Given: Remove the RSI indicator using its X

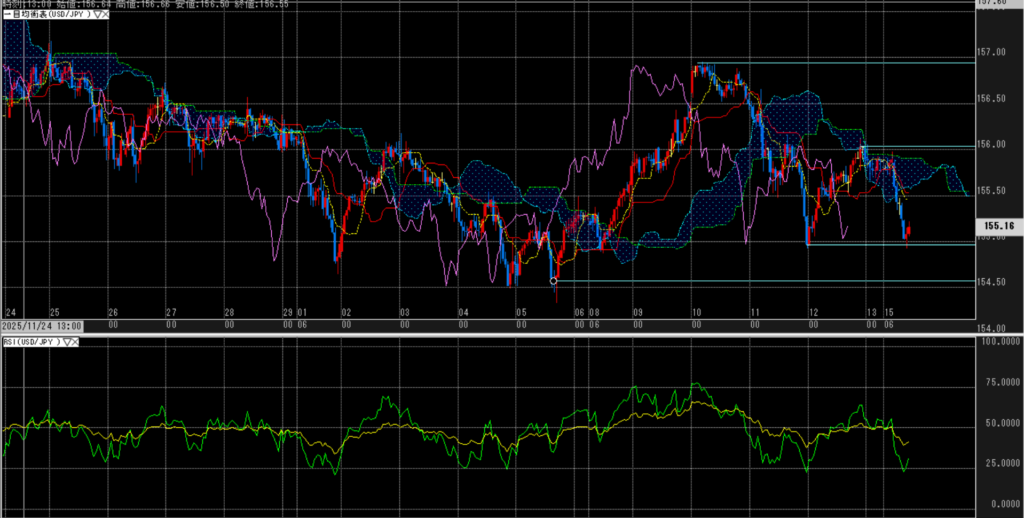Looking at the screenshot, I should pos(77,341).
